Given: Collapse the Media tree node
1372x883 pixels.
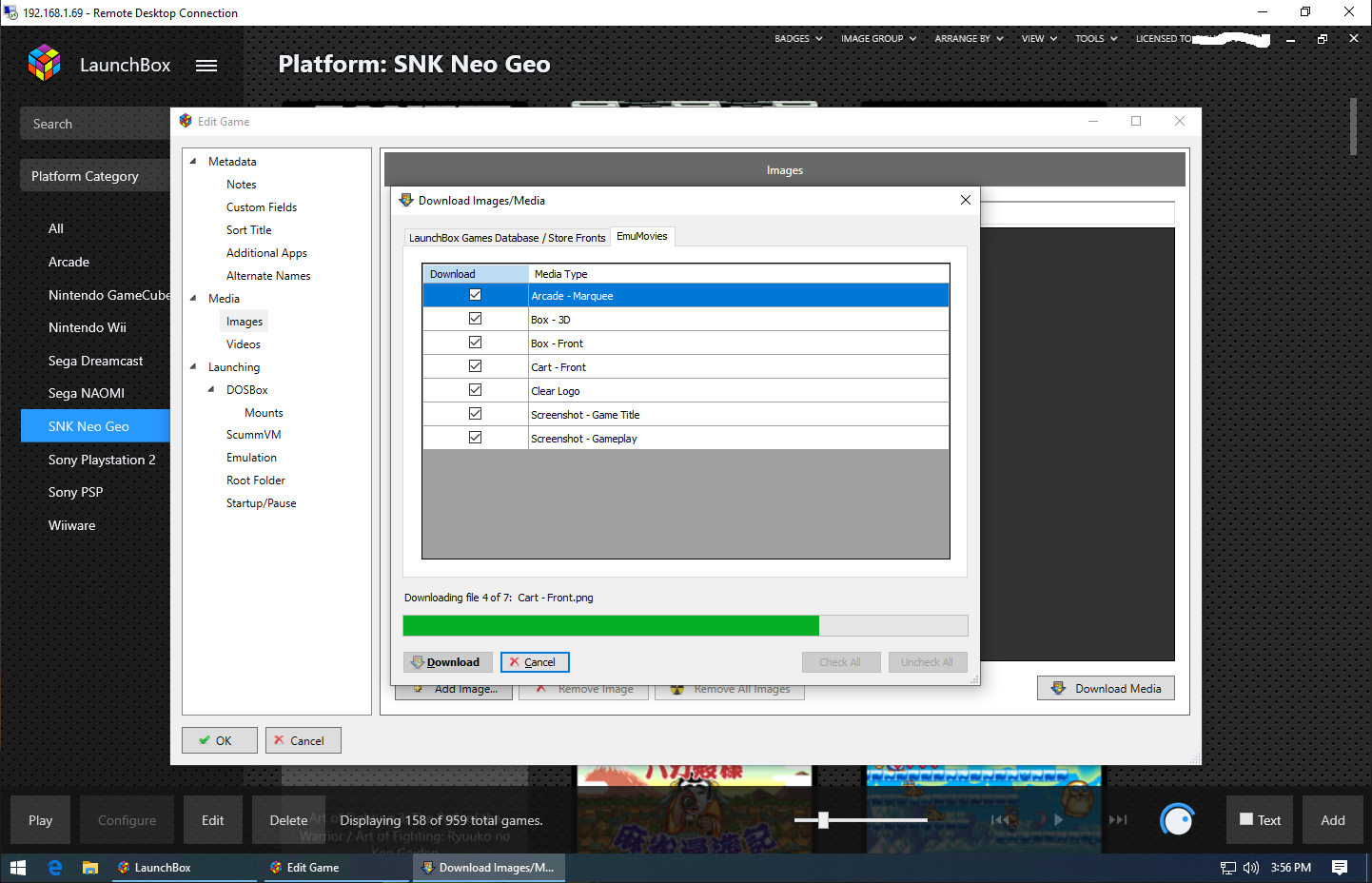Looking at the screenshot, I should pyautogui.click(x=193, y=299).
